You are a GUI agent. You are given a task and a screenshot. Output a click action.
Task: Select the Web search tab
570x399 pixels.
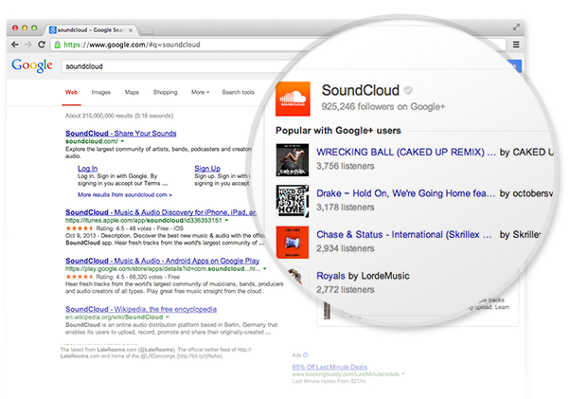71,92
